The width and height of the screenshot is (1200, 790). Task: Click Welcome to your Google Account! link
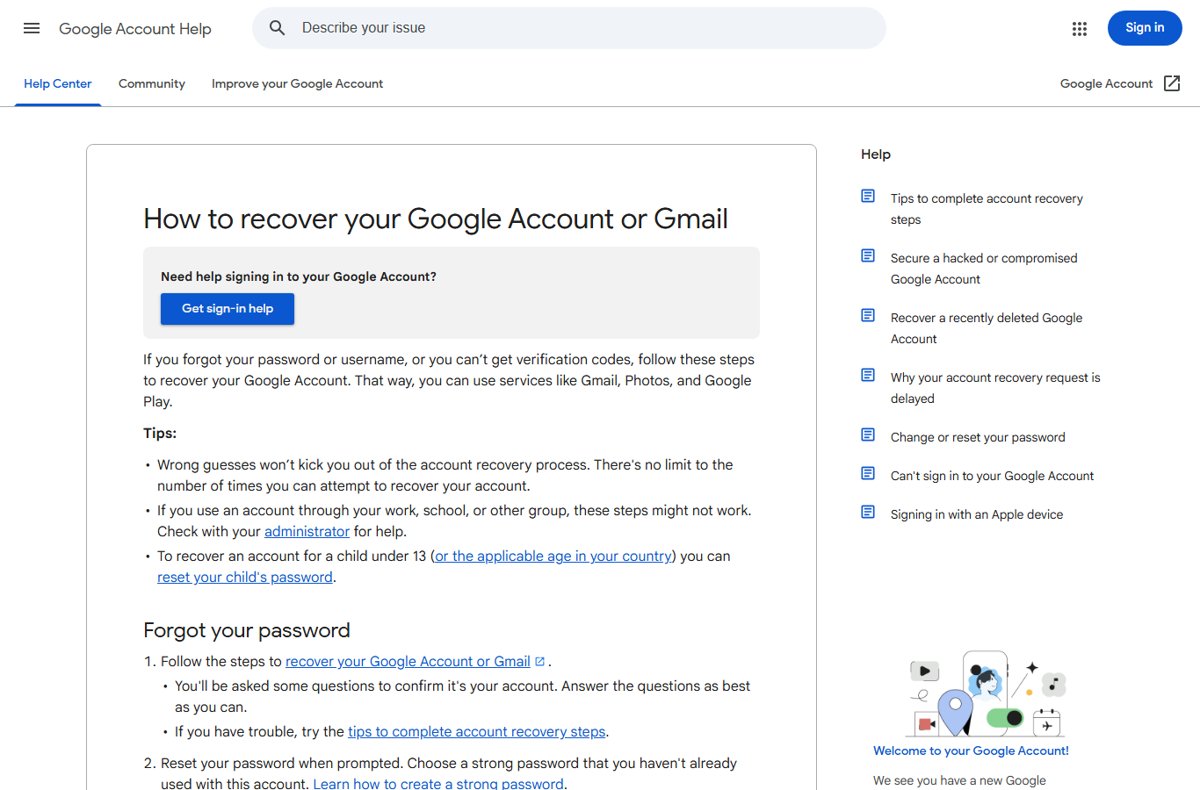coord(971,751)
